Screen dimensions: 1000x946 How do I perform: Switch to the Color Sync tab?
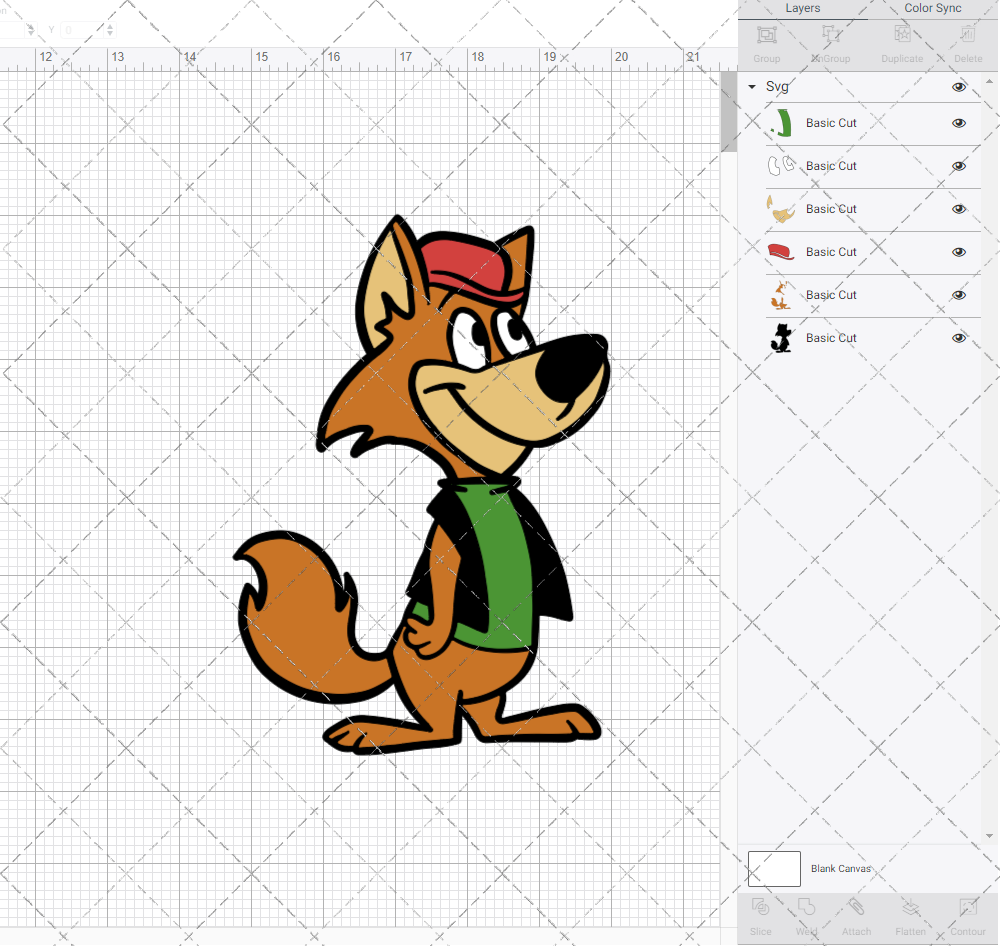[x=932, y=9]
